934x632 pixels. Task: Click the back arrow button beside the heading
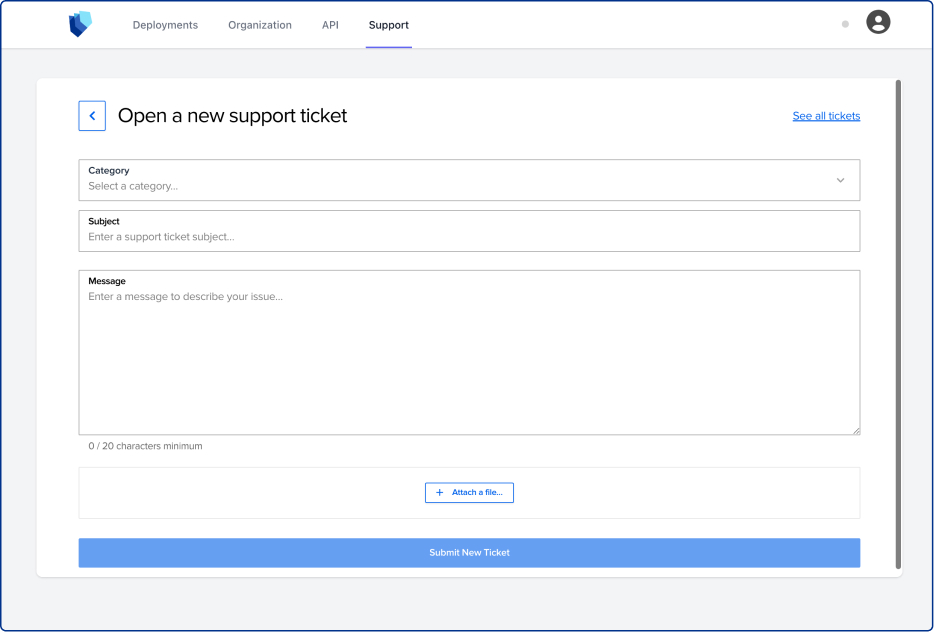point(92,115)
